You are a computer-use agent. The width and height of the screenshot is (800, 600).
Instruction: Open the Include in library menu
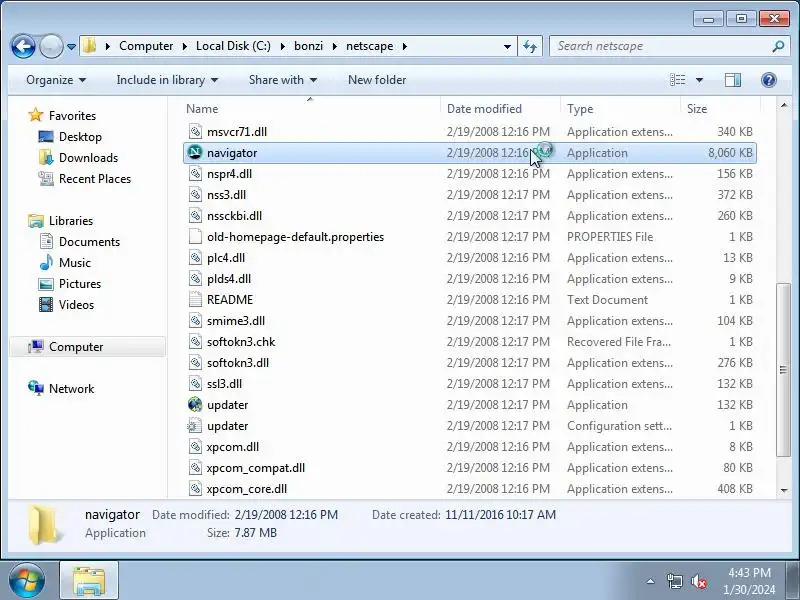click(x=167, y=80)
